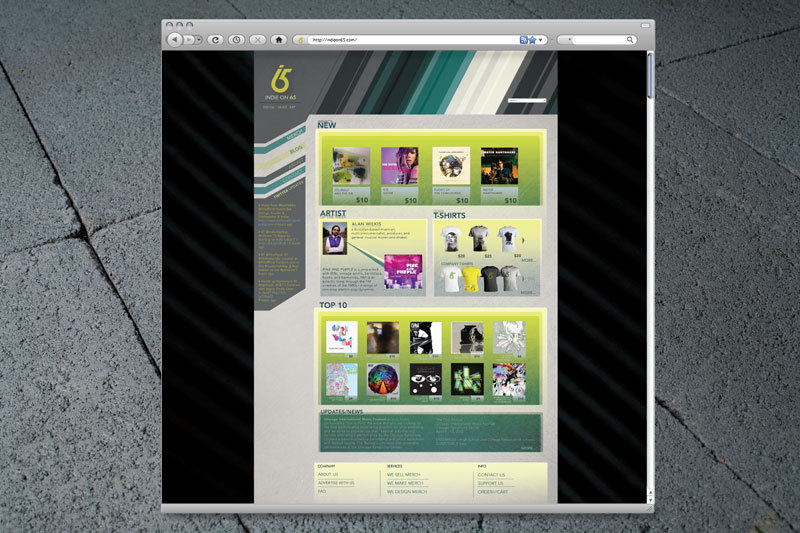
Task: Open the back/forward history dropdown arrow
Action: click(x=198, y=39)
